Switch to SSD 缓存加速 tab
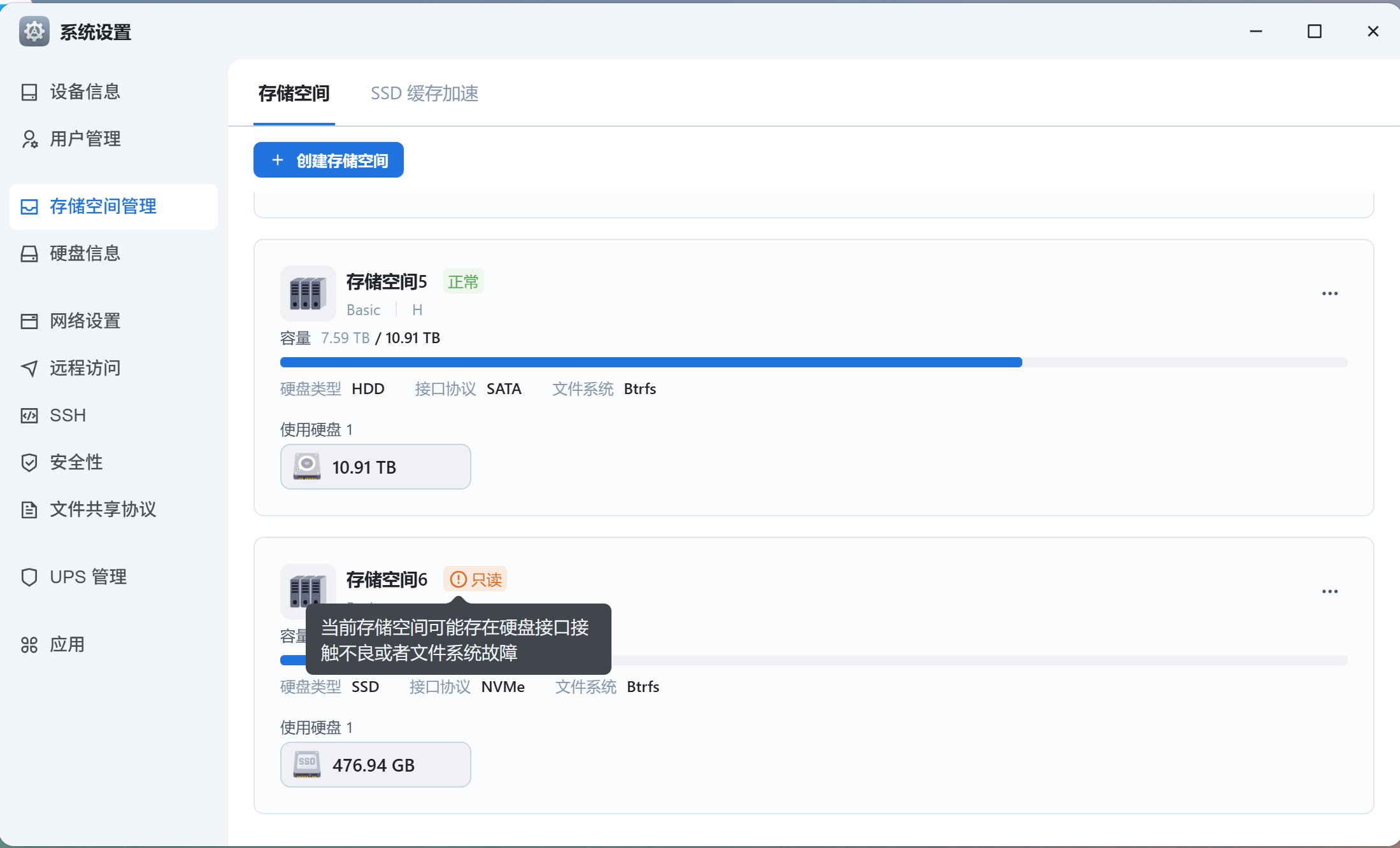The height and width of the screenshot is (848, 1400). [x=424, y=94]
